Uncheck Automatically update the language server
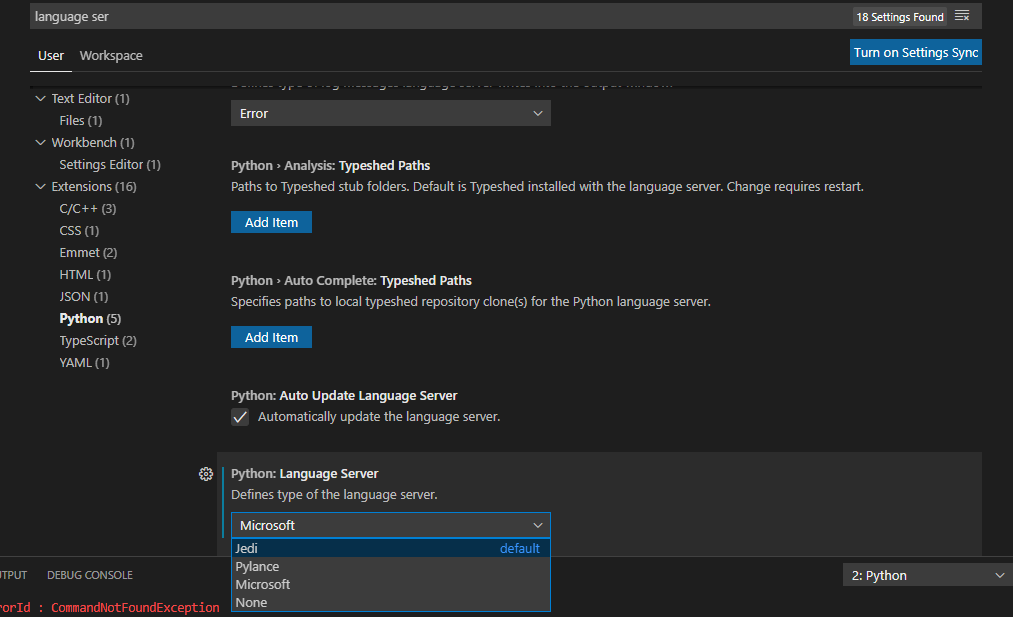1013x617 pixels. pos(239,417)
